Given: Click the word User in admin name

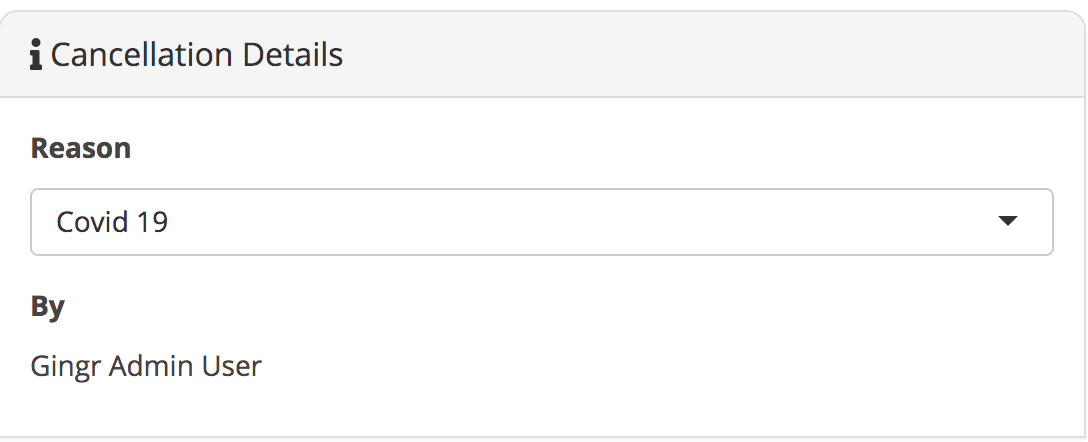Looking at the screenshot, I should tap(231, 366).
